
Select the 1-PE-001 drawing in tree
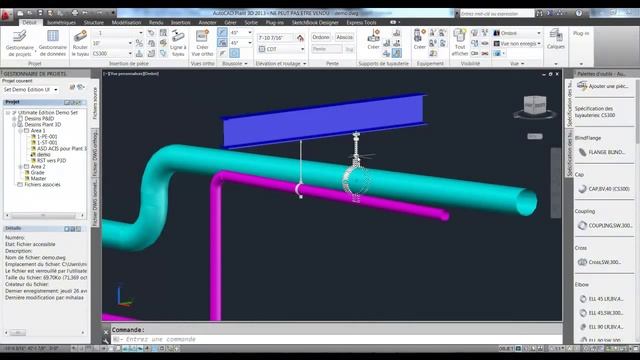[47, 137]
